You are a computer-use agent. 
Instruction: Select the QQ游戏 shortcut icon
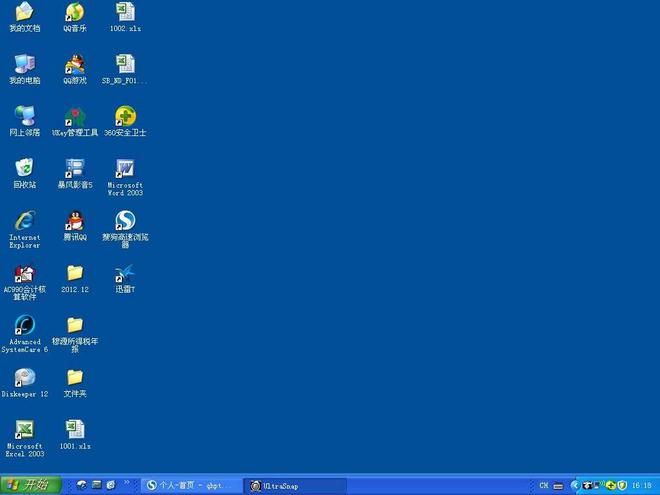[75, 69]
